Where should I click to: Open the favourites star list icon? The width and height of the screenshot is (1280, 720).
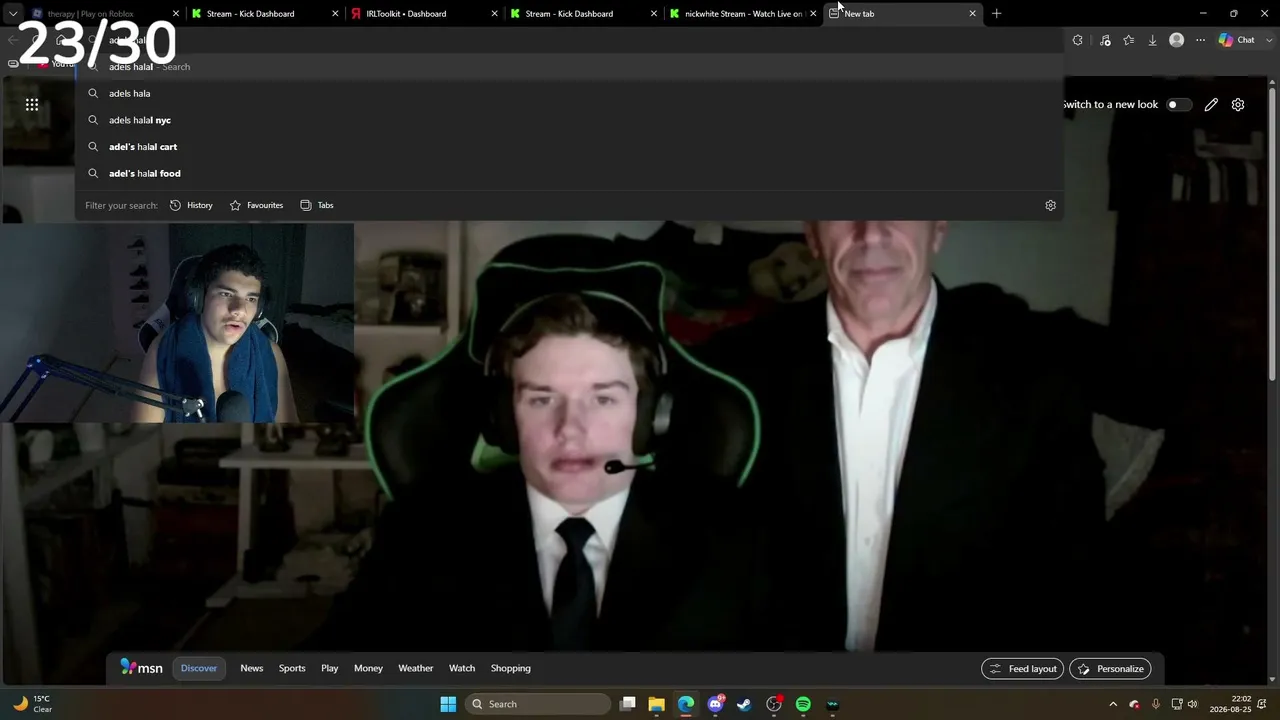pyautogui.click(x=1129, y=40)
